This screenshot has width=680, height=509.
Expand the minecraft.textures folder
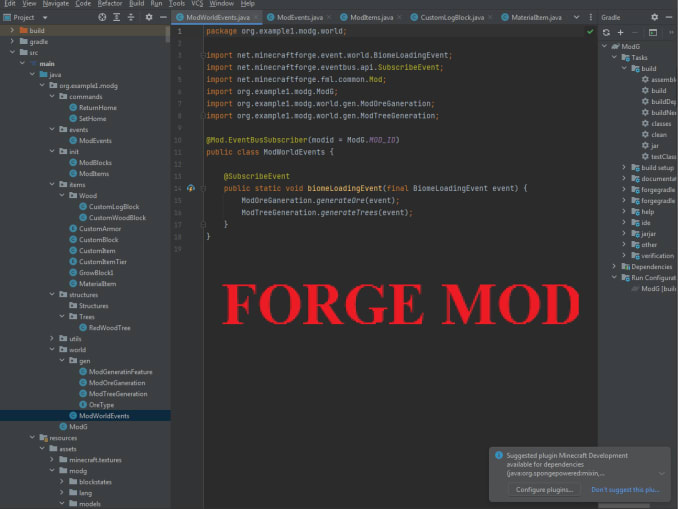[52, 460]
